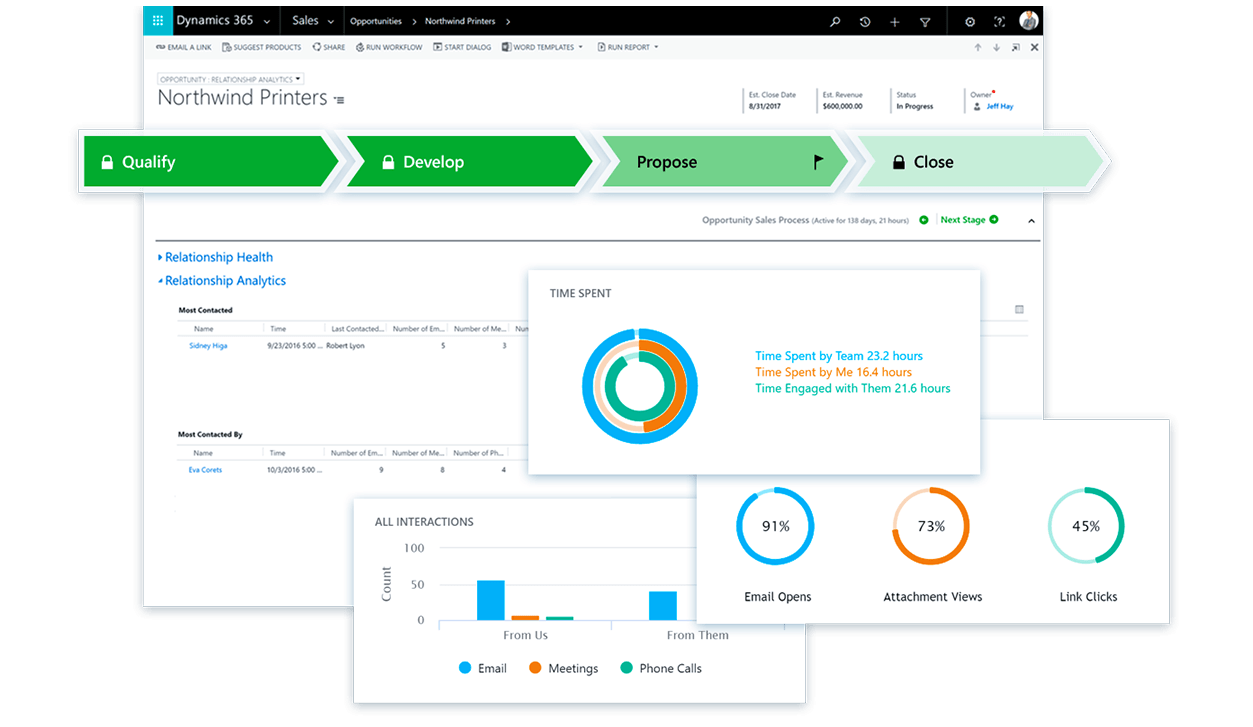Go to previous record up arrow
Viewport: 1253px width, 727px height.
pos(978,47)
